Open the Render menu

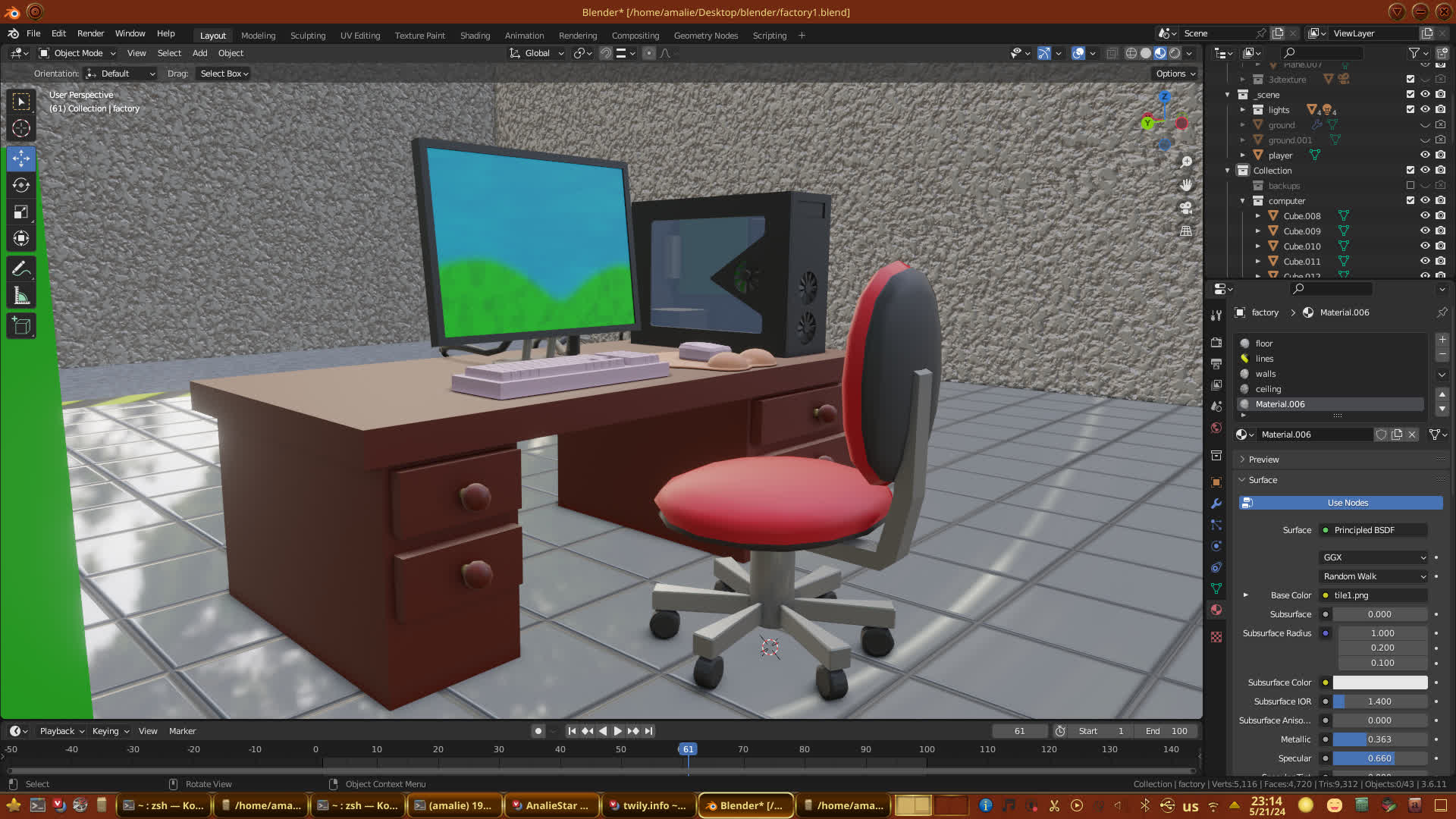click(x=90, y=33)
